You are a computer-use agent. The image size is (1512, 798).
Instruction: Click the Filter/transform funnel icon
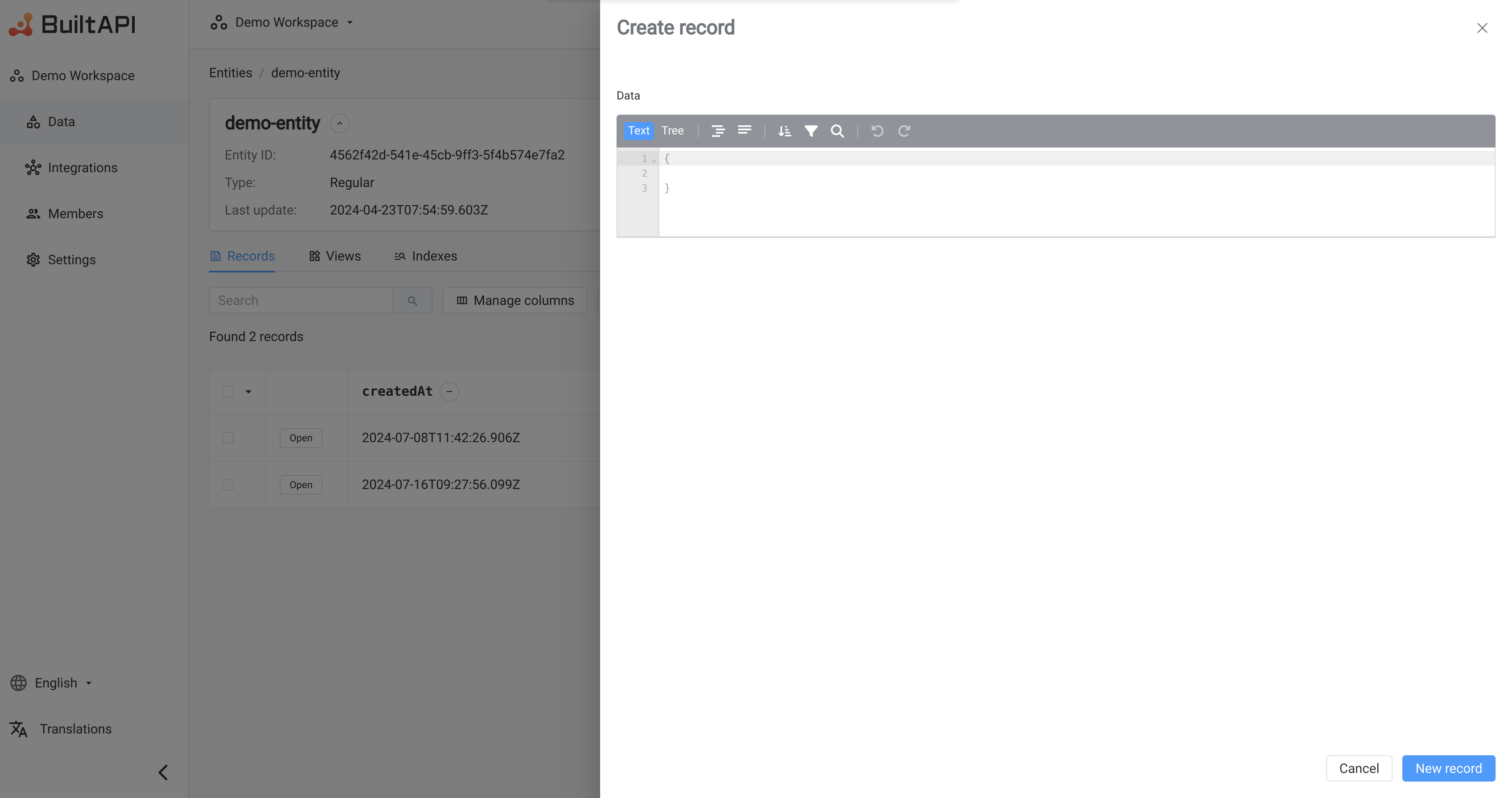[810, 130]
